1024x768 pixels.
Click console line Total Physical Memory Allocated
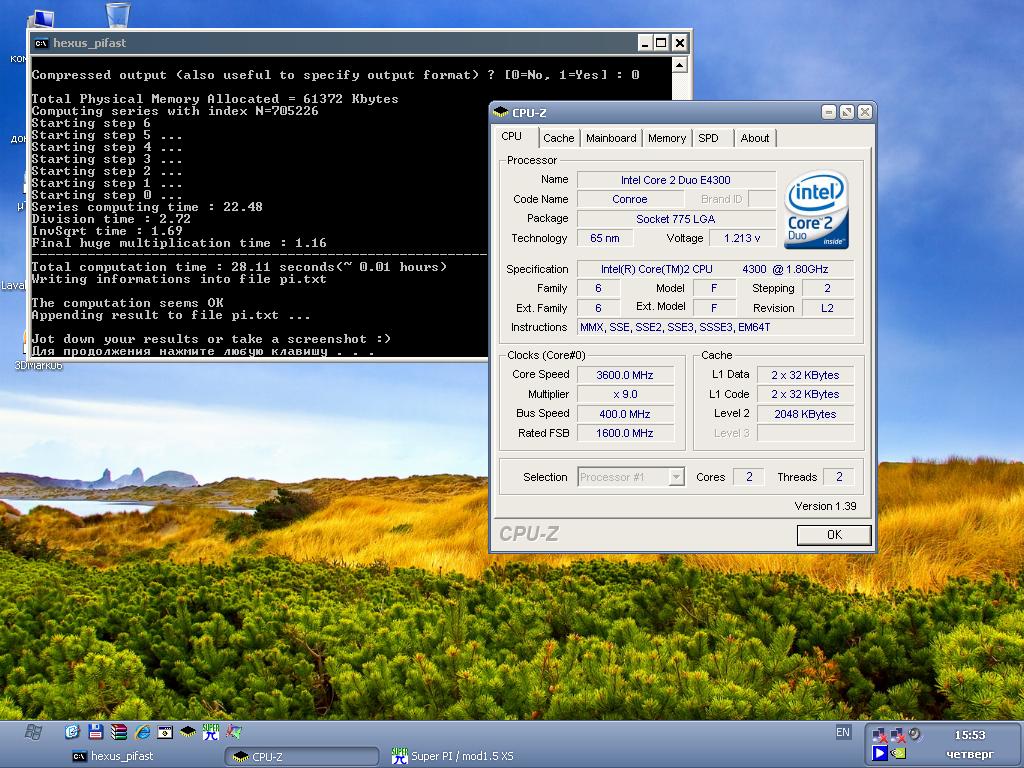(x=215, y=99)
